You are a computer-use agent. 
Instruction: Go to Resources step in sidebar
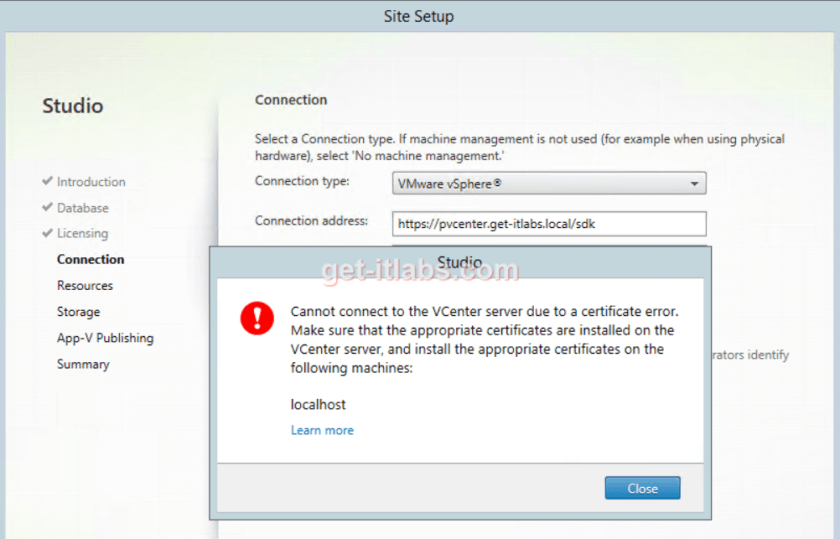click(x=85, y=286)
